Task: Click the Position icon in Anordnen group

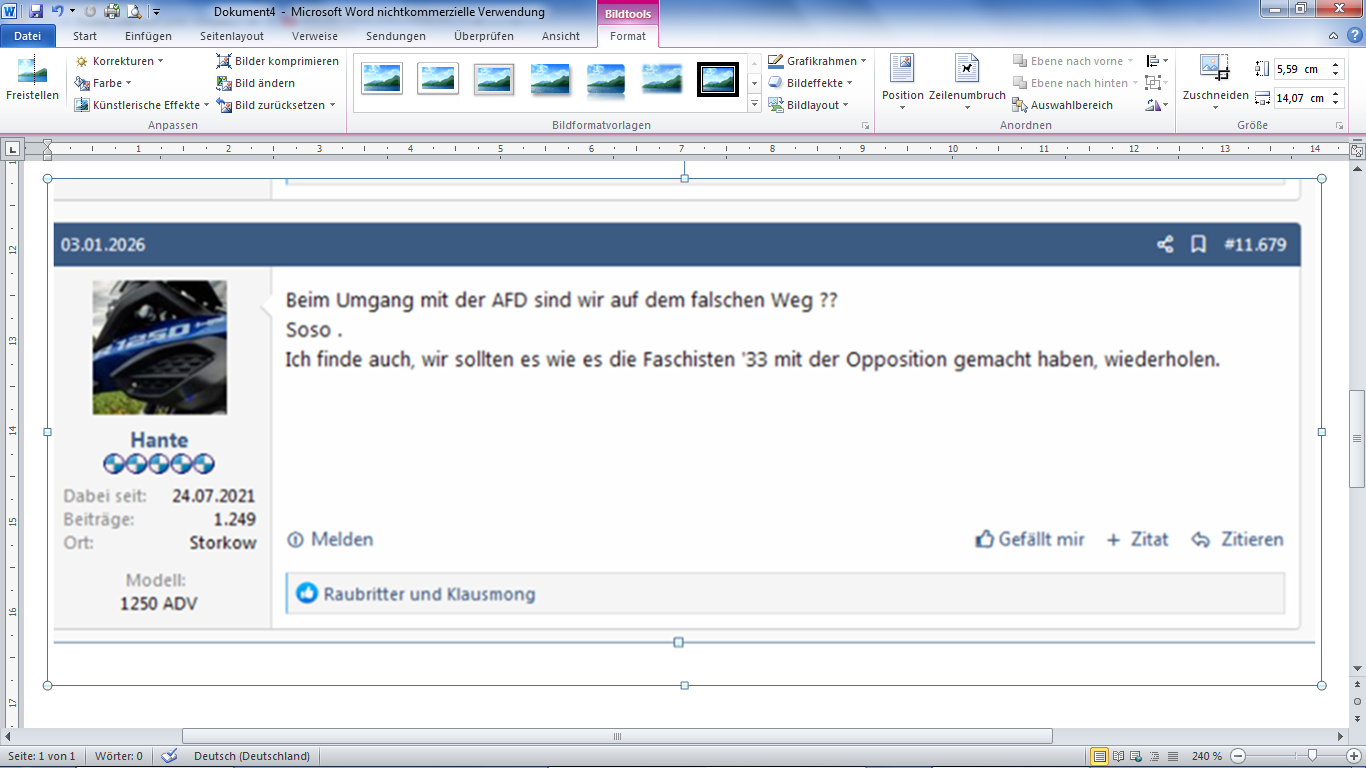Action: [902, 70]
